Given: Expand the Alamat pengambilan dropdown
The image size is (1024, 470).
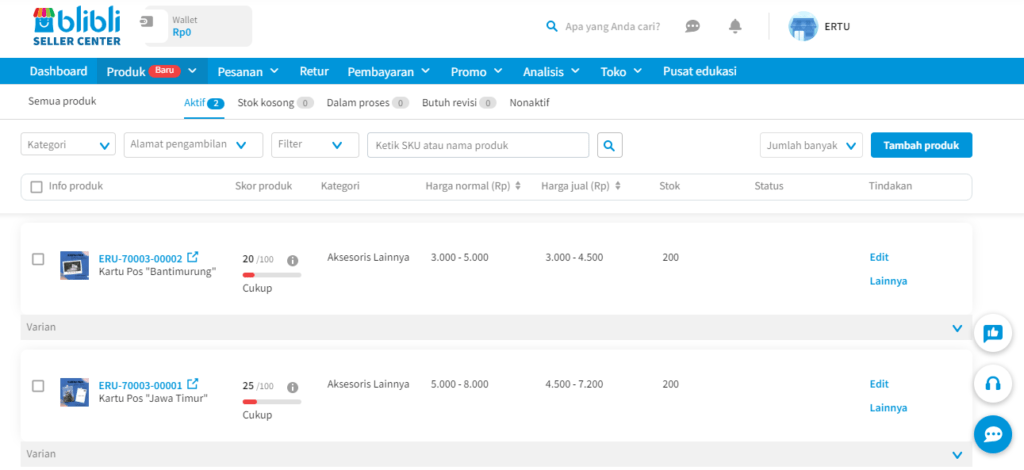Looking at the screenshot, I should (x=193, y=145).
